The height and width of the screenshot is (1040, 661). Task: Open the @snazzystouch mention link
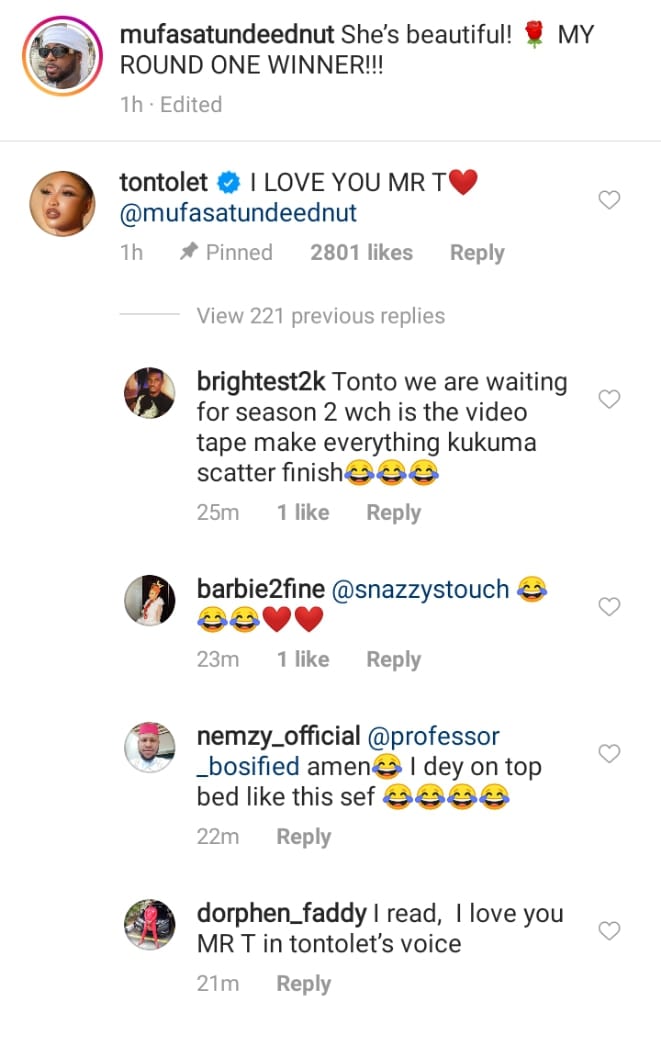pyautogui.click(x=420, y=590)
